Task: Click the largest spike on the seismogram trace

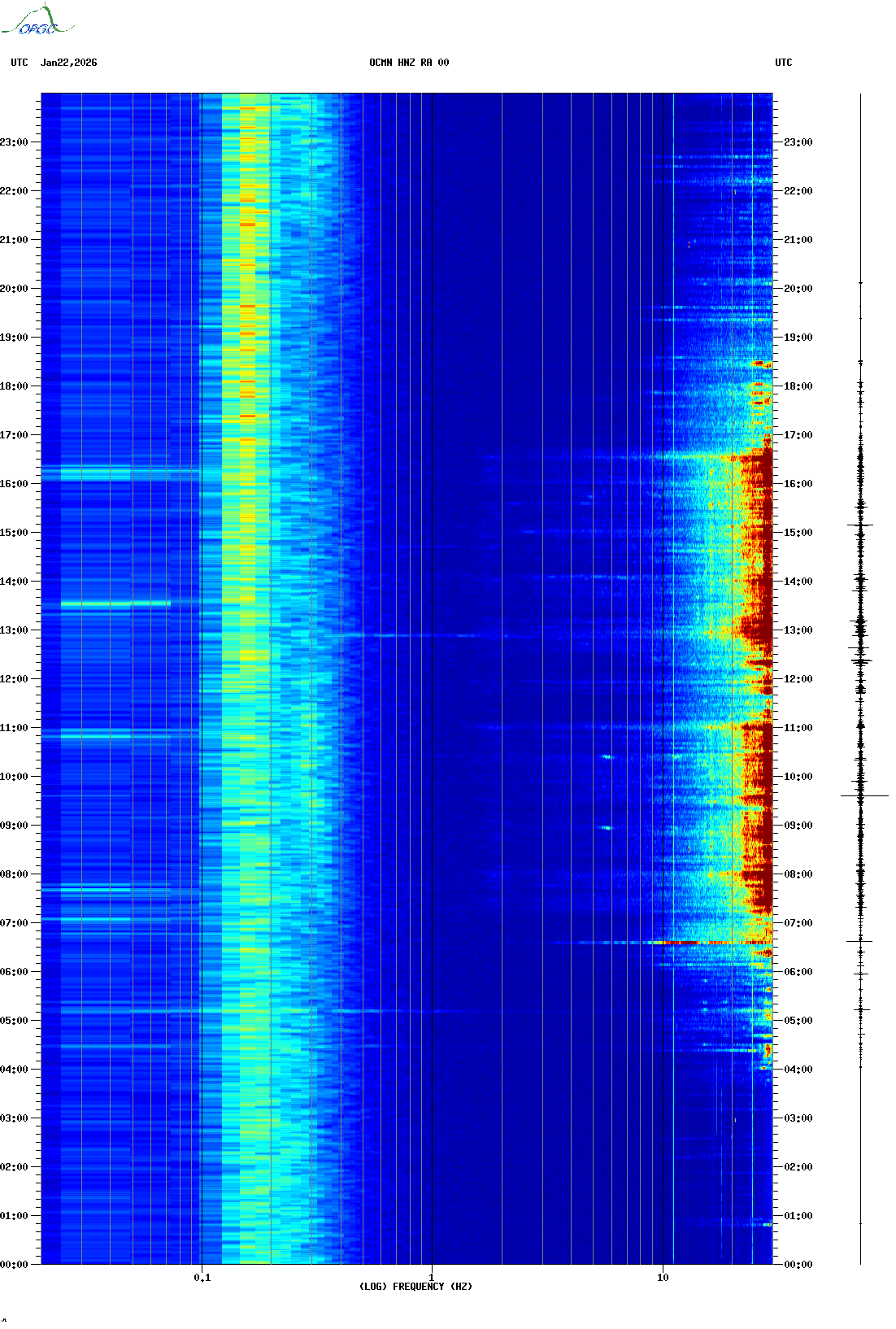Action: click(863, 795)
